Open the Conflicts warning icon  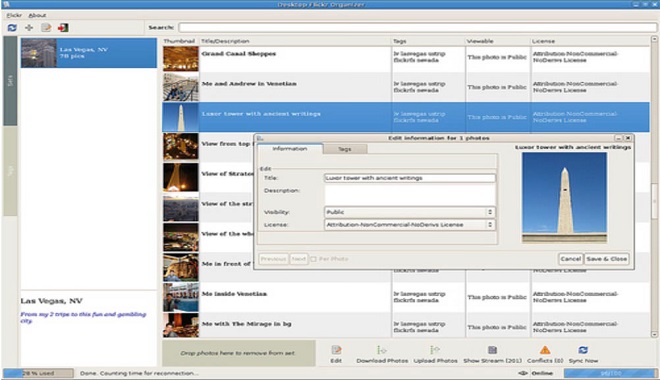click(x=545, y=350)
